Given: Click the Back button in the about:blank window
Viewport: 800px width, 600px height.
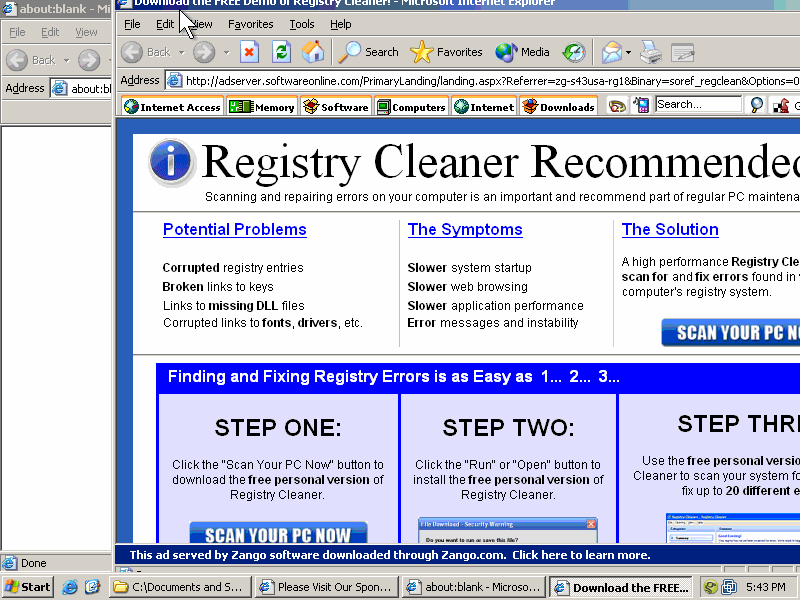Looking at the screenshot, I should coord(31,60).
